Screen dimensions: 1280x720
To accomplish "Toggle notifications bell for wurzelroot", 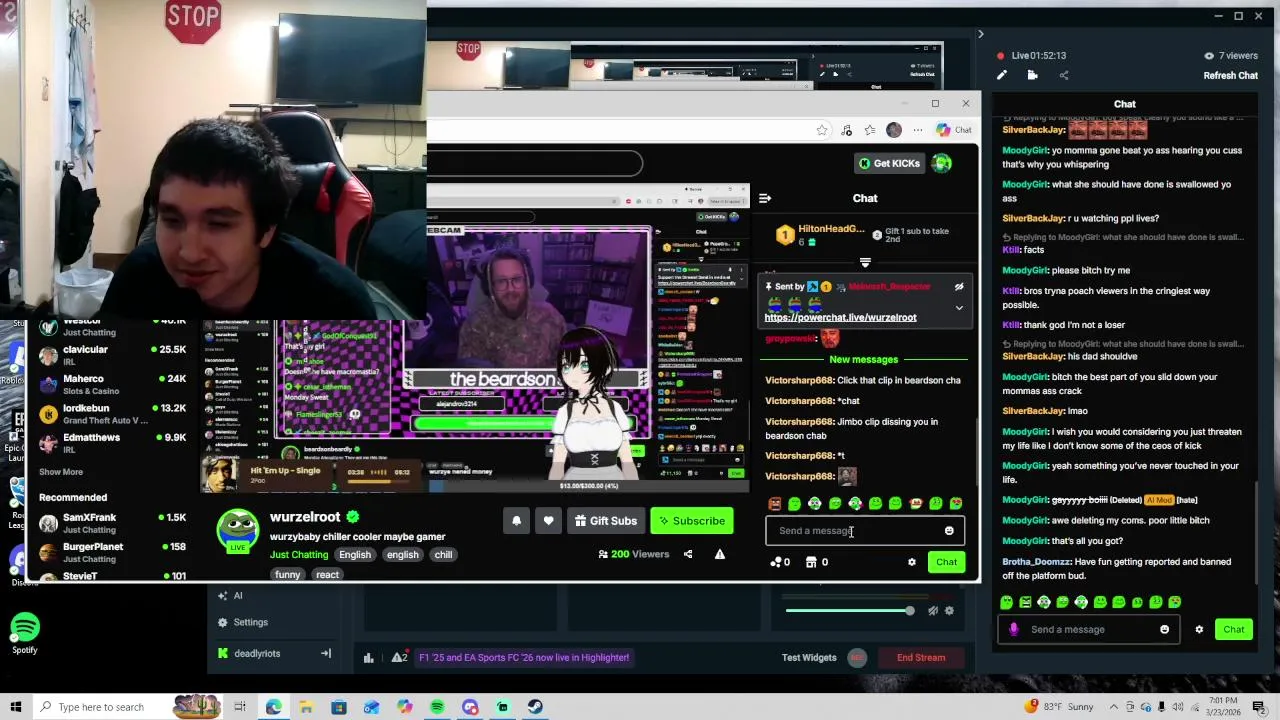I will pos(516,521).
